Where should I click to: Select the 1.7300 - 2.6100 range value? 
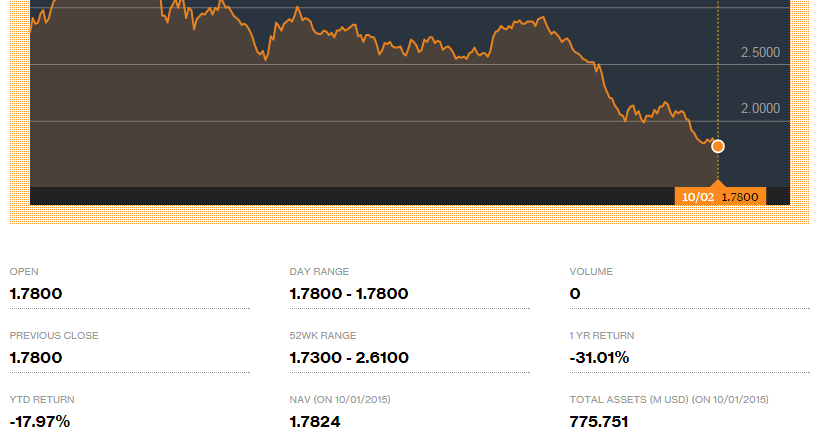pos(348,357)
